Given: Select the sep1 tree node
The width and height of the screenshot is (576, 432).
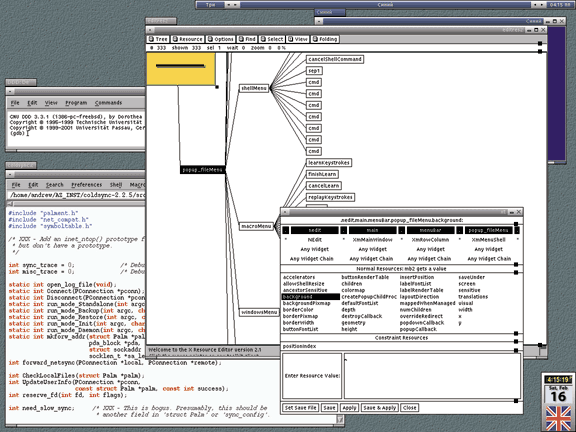Looking at the screenshot, I should click(x=314, y=71).
